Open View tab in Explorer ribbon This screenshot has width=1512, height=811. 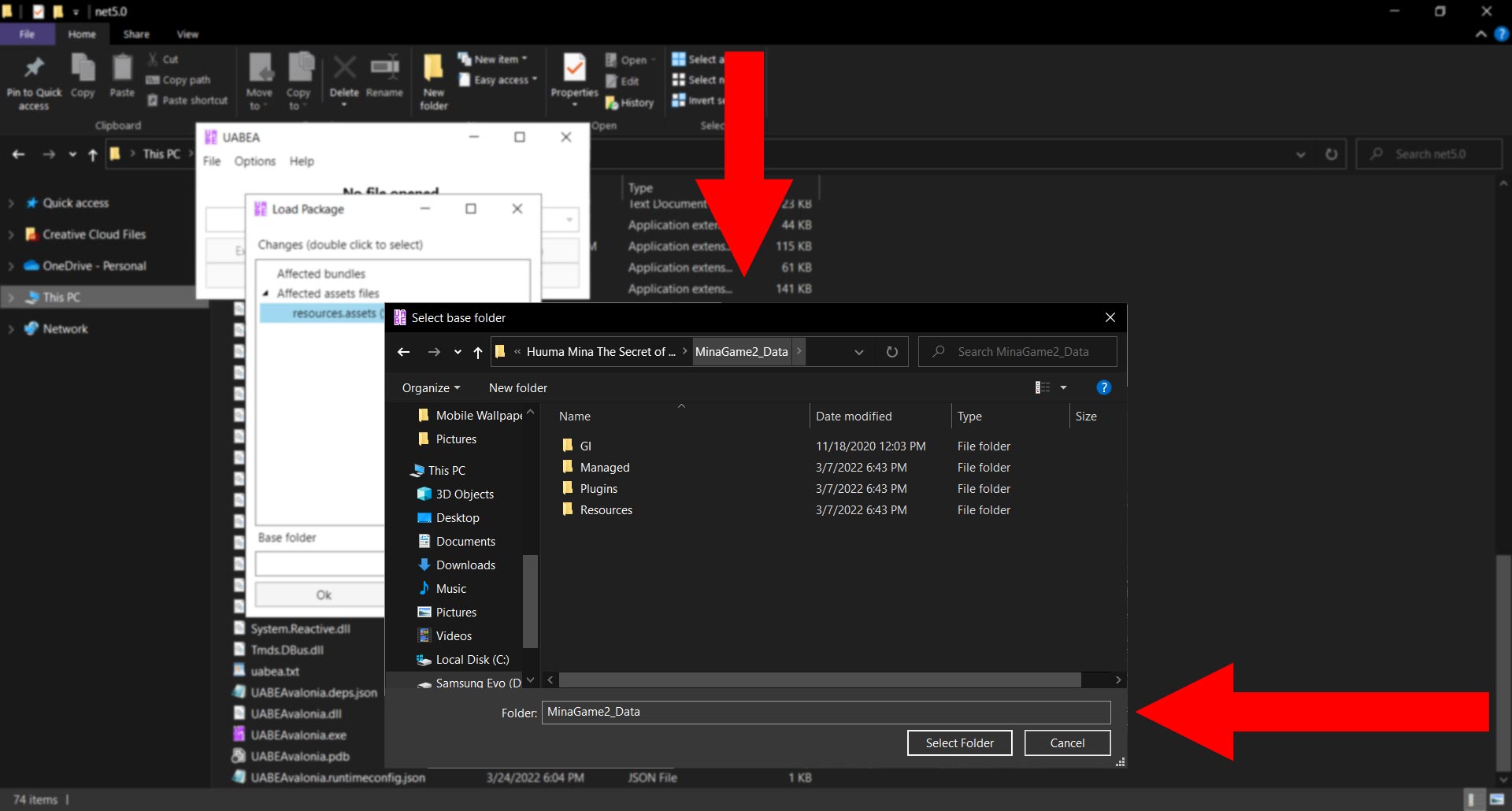pyautogui.click(x=187, y=34)
